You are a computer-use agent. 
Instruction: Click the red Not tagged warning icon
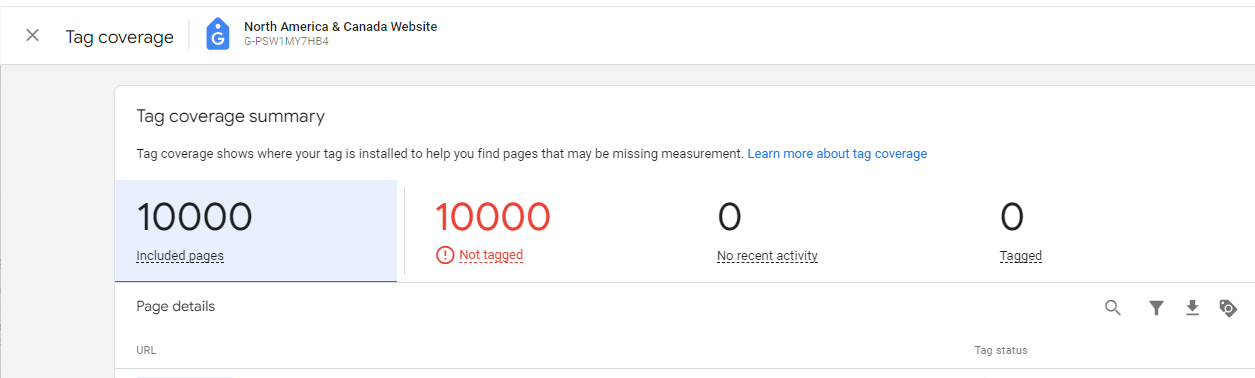coord(445,255)
